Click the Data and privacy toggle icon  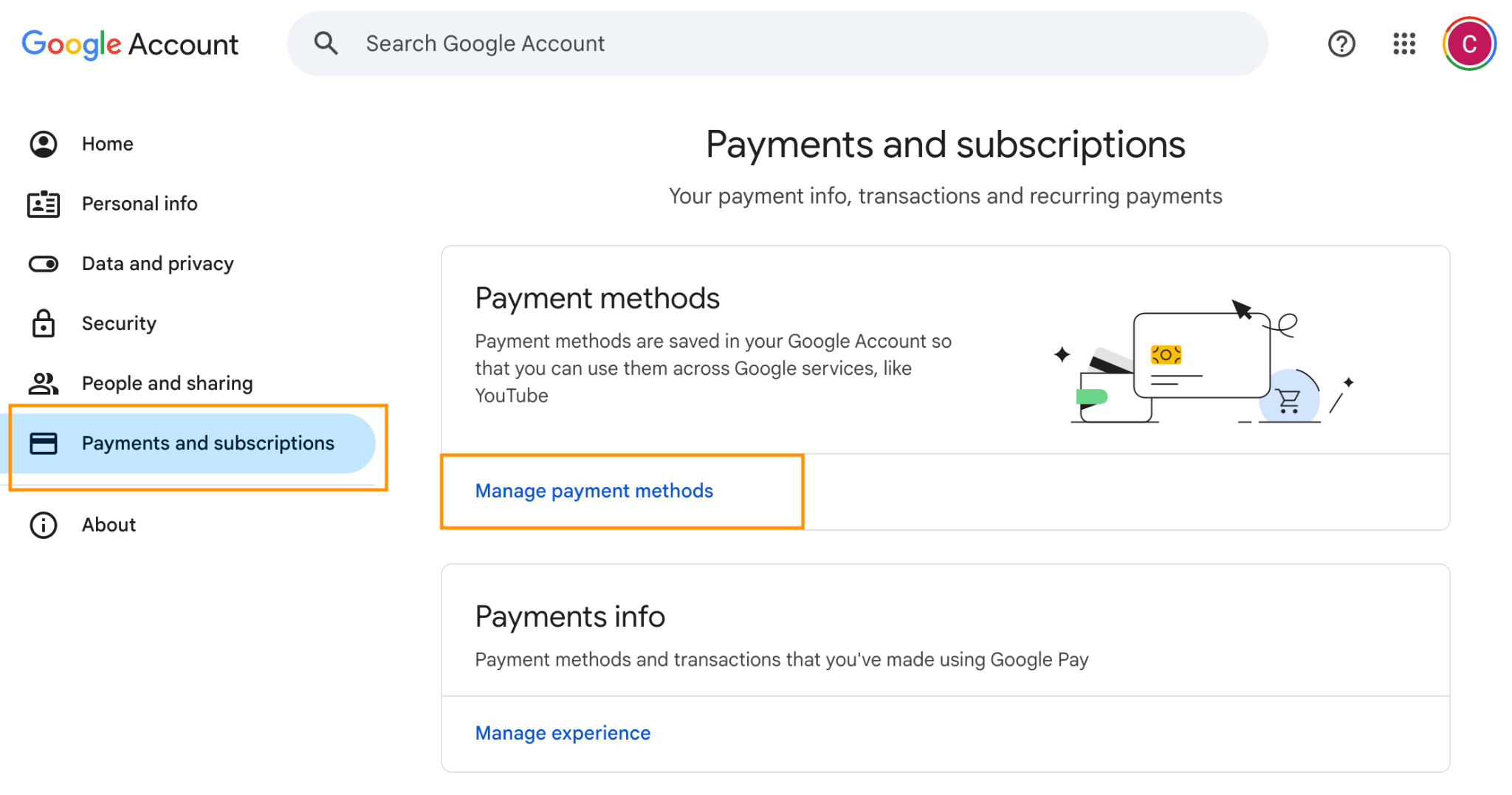pos(44,264)
